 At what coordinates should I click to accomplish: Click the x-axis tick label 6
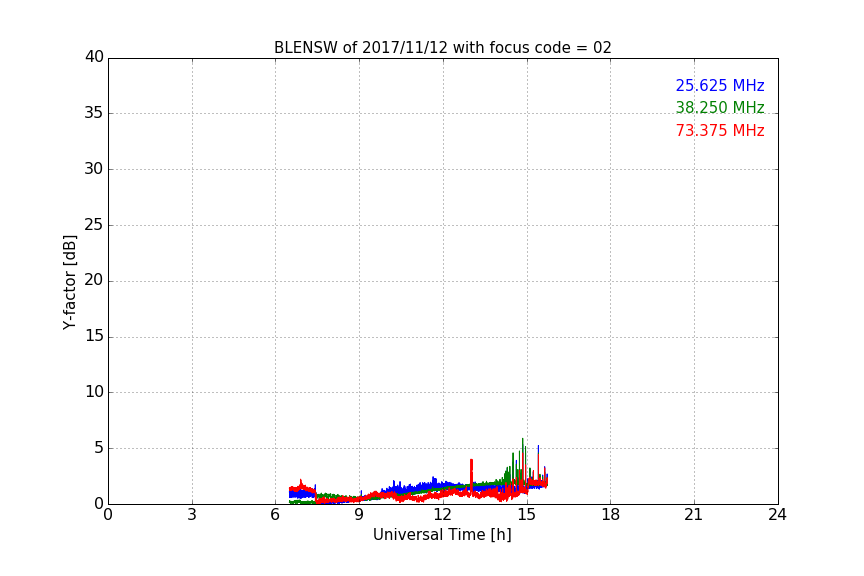(x=275, y=515)
